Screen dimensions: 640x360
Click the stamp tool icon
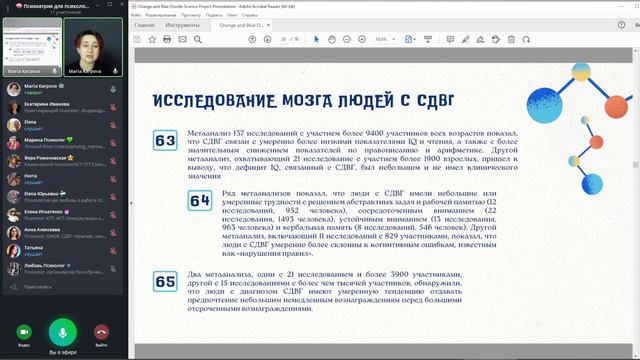(496, 40)
